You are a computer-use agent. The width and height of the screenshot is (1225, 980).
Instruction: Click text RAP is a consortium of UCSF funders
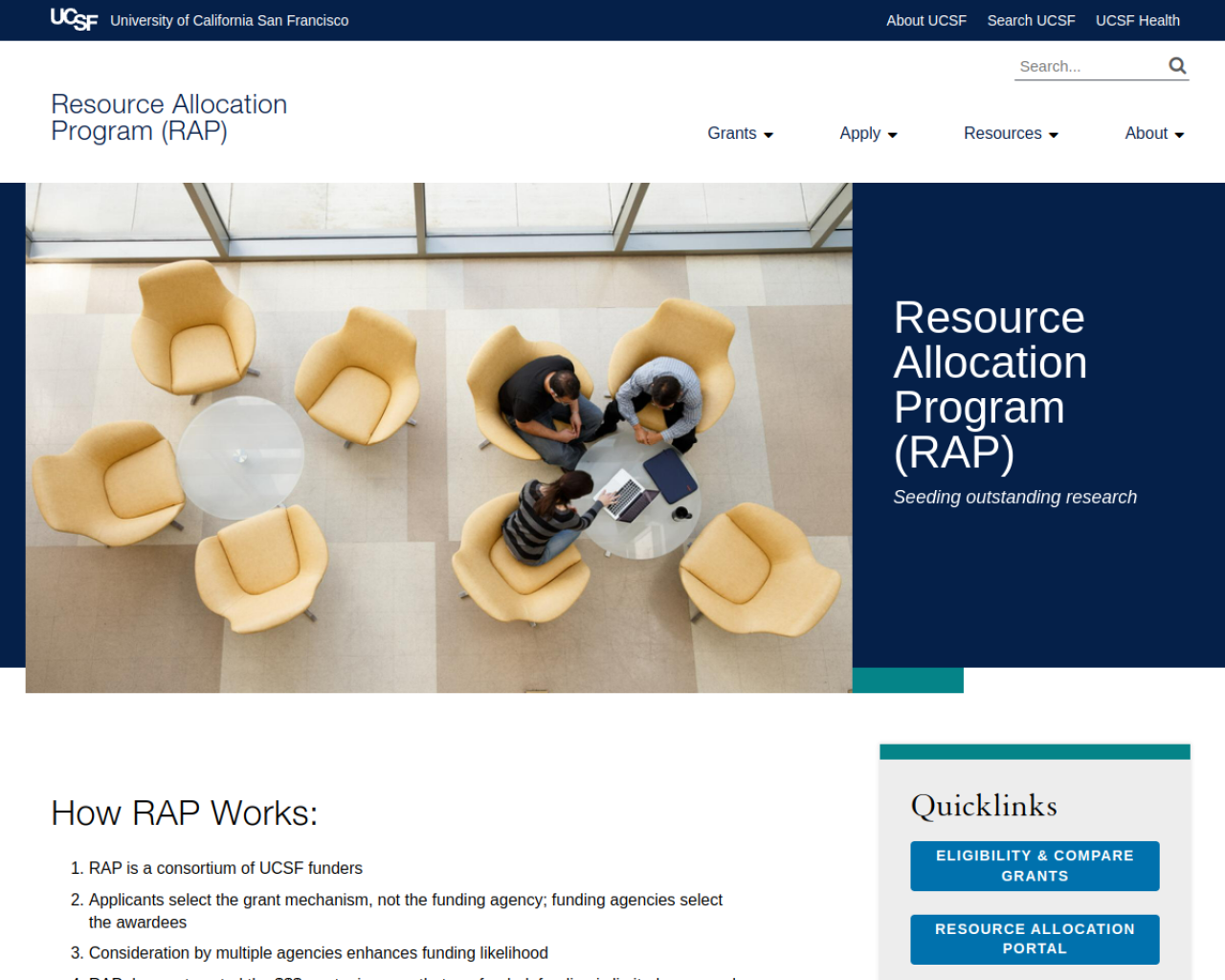click(x=226, y=868)
